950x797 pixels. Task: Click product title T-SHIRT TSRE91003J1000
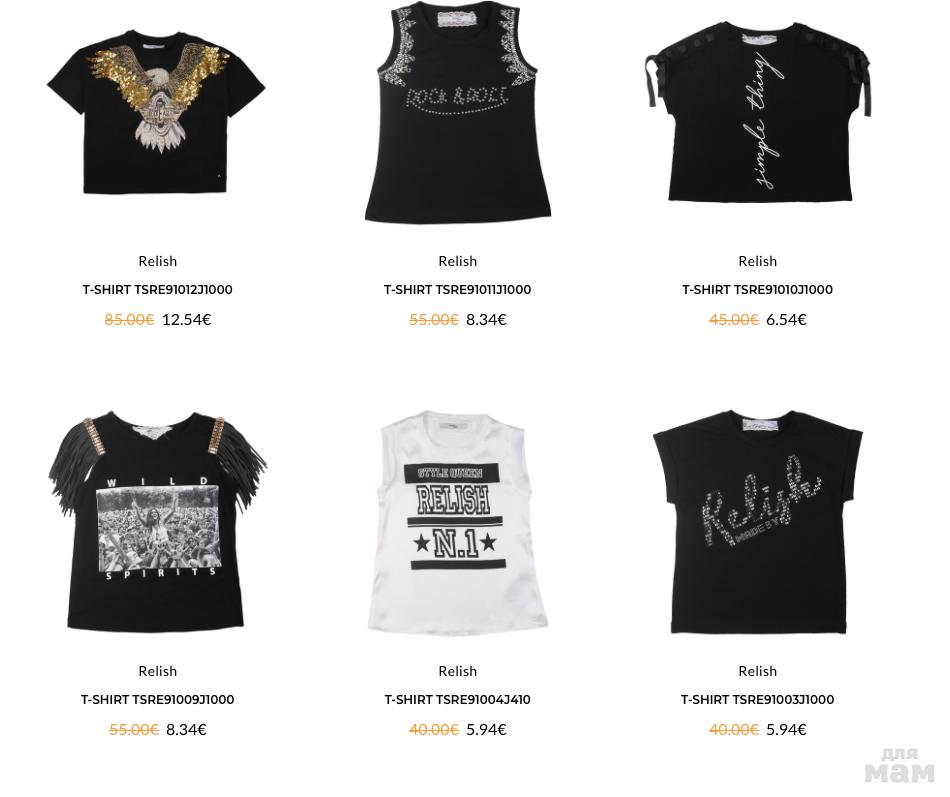point(757,699)
